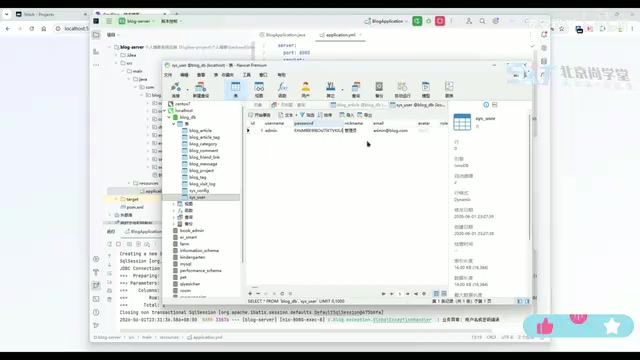Collapse the localhost connection node

click(x=165, y=111)
